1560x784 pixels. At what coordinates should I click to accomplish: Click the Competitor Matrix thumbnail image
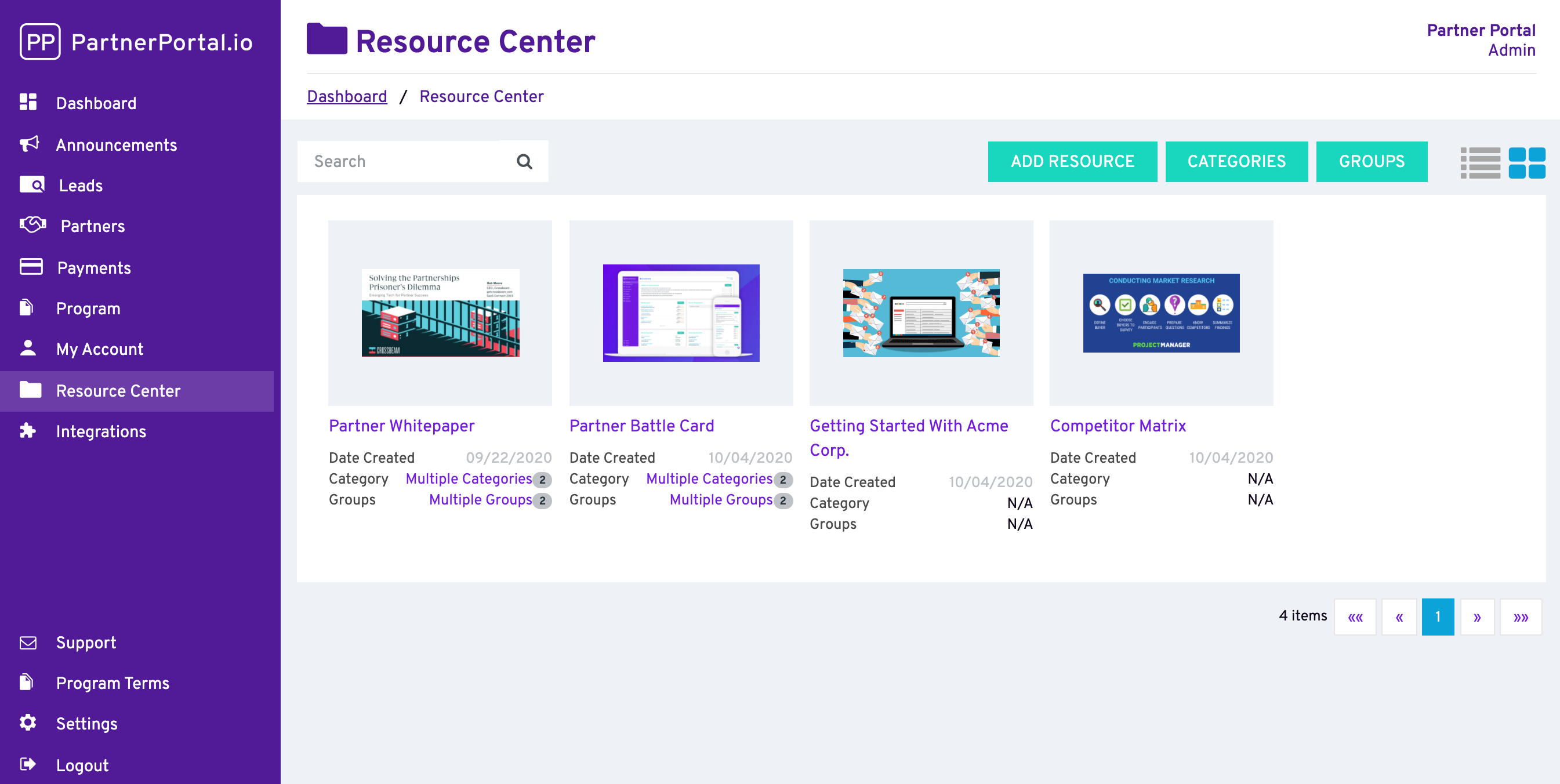1161,313
